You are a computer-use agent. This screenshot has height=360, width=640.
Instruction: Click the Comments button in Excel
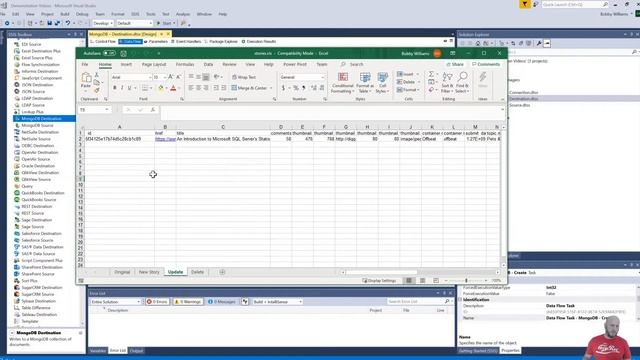(486, 64)
